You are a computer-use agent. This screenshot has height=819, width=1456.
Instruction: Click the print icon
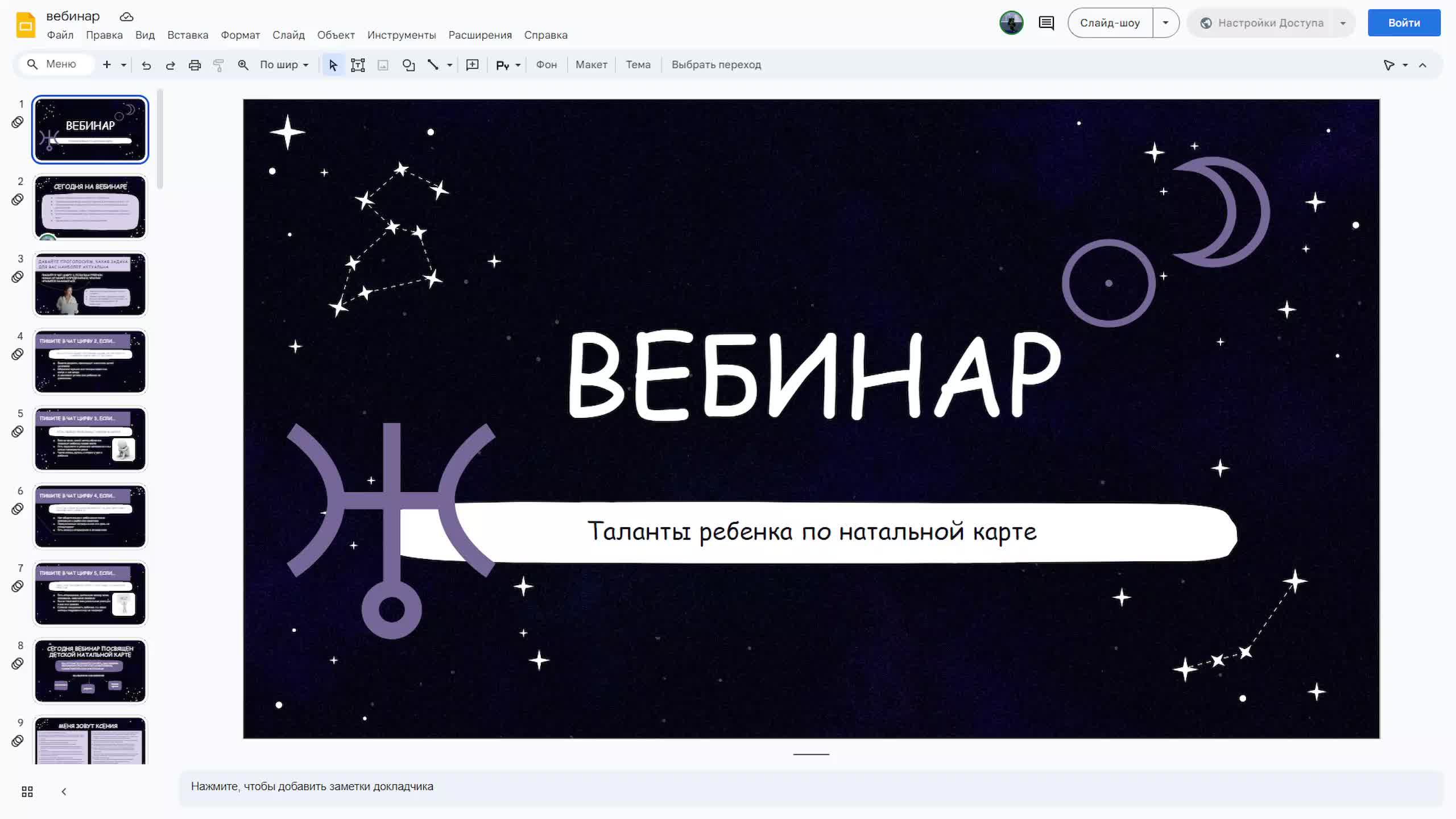click(195, 65)
